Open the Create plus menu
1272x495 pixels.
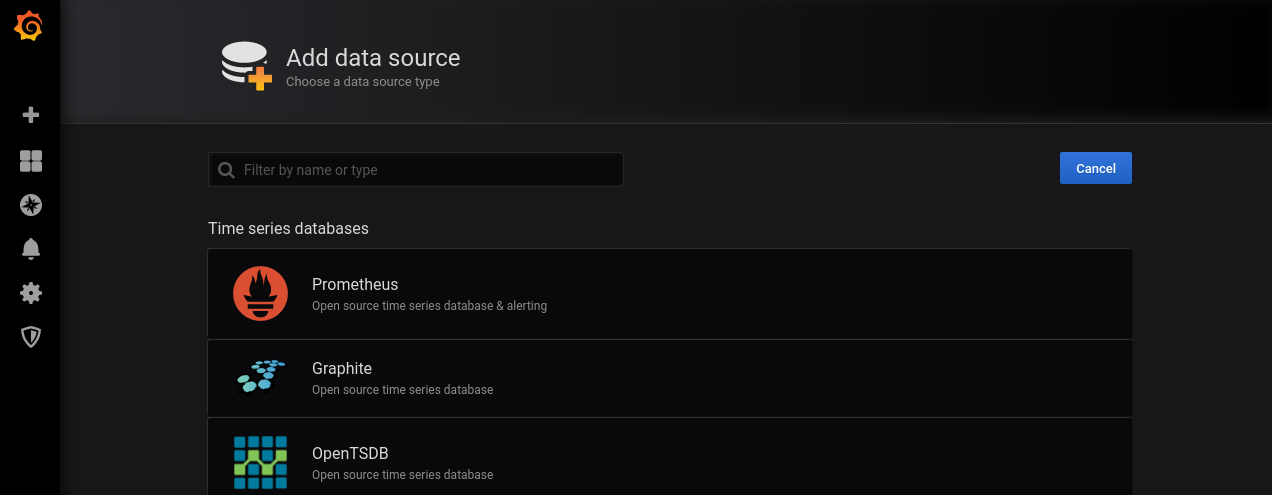[x=31, y=115]
